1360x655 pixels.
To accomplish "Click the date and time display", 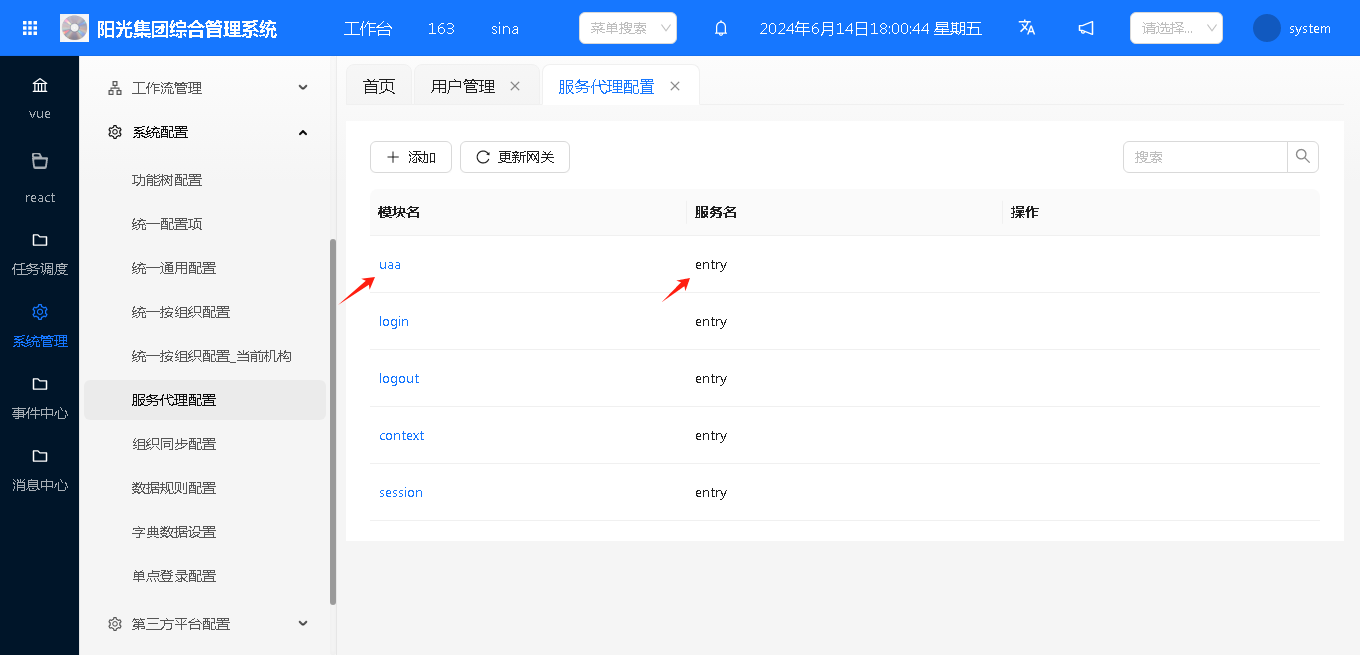I will 871,28.
